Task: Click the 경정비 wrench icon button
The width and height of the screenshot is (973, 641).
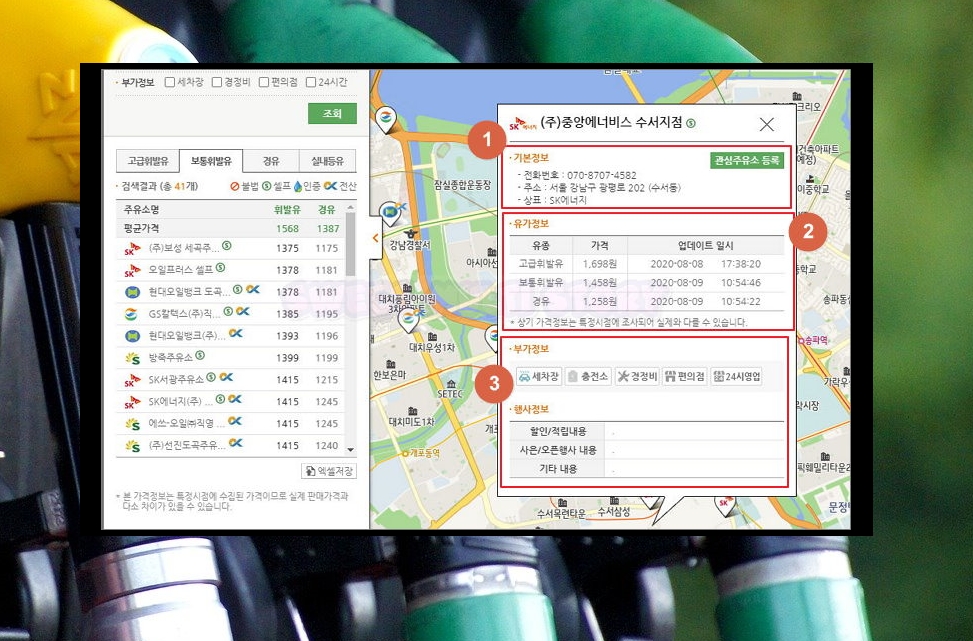Action: pos(637,376)
